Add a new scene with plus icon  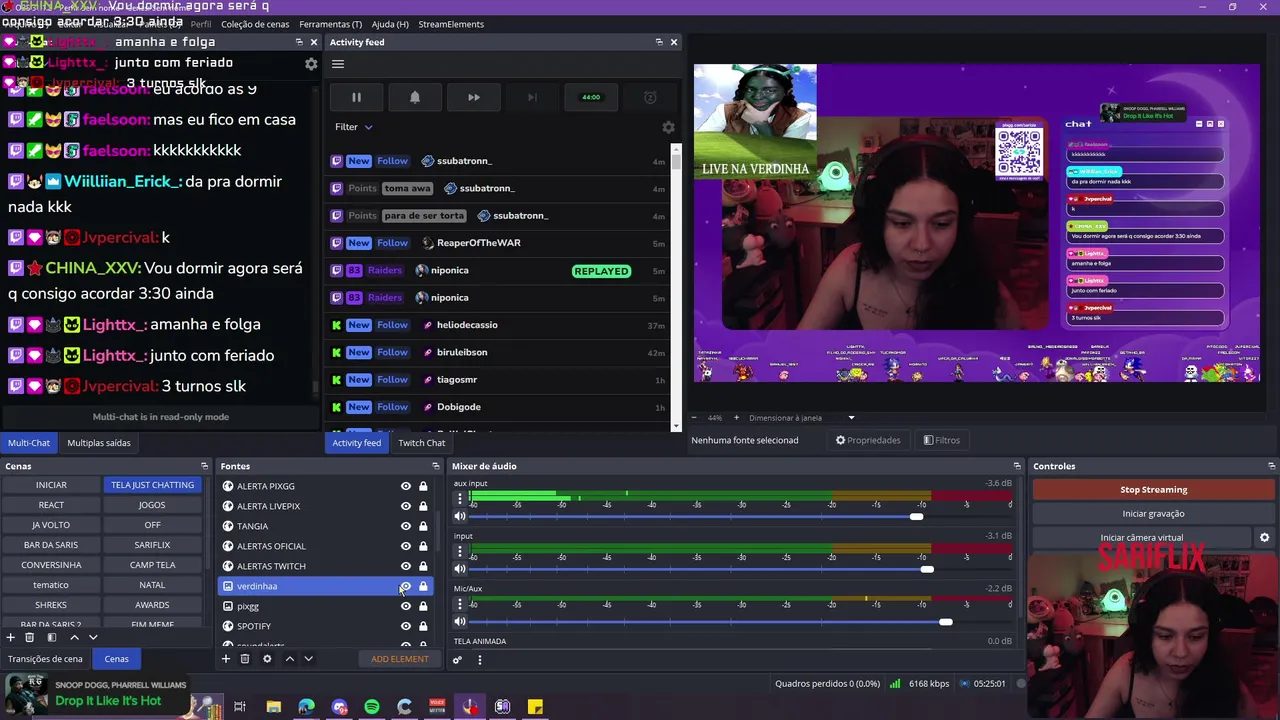(11, 637)
